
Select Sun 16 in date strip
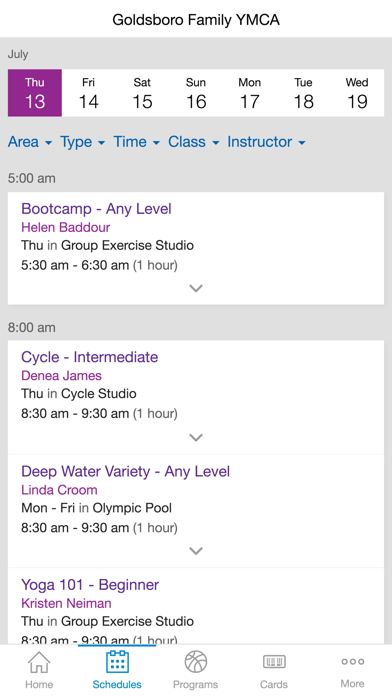point(196,93)
